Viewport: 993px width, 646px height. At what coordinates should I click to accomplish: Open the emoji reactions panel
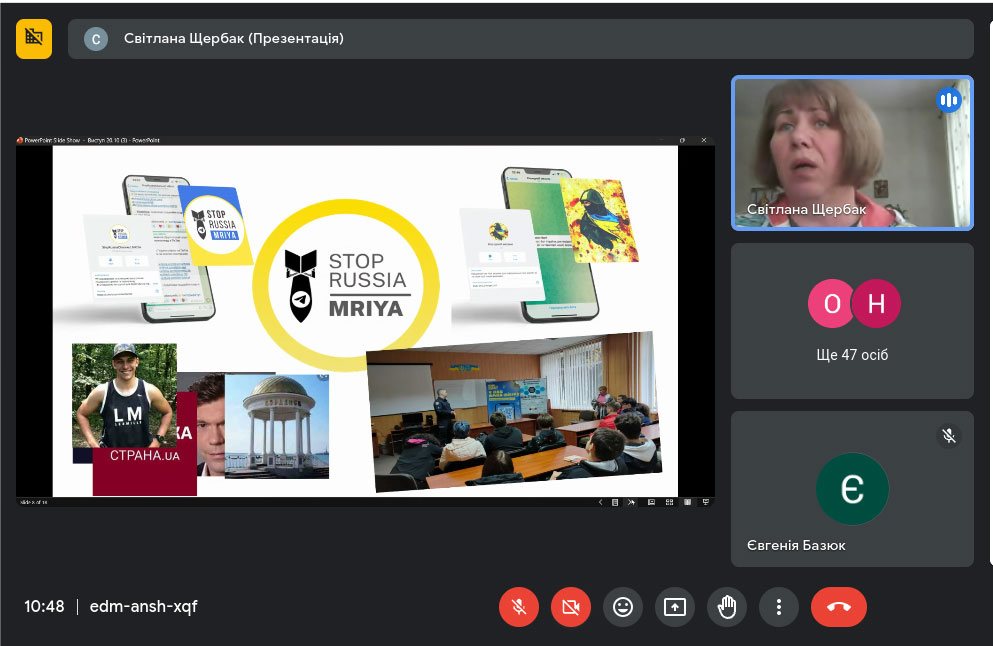coord(623,607)
